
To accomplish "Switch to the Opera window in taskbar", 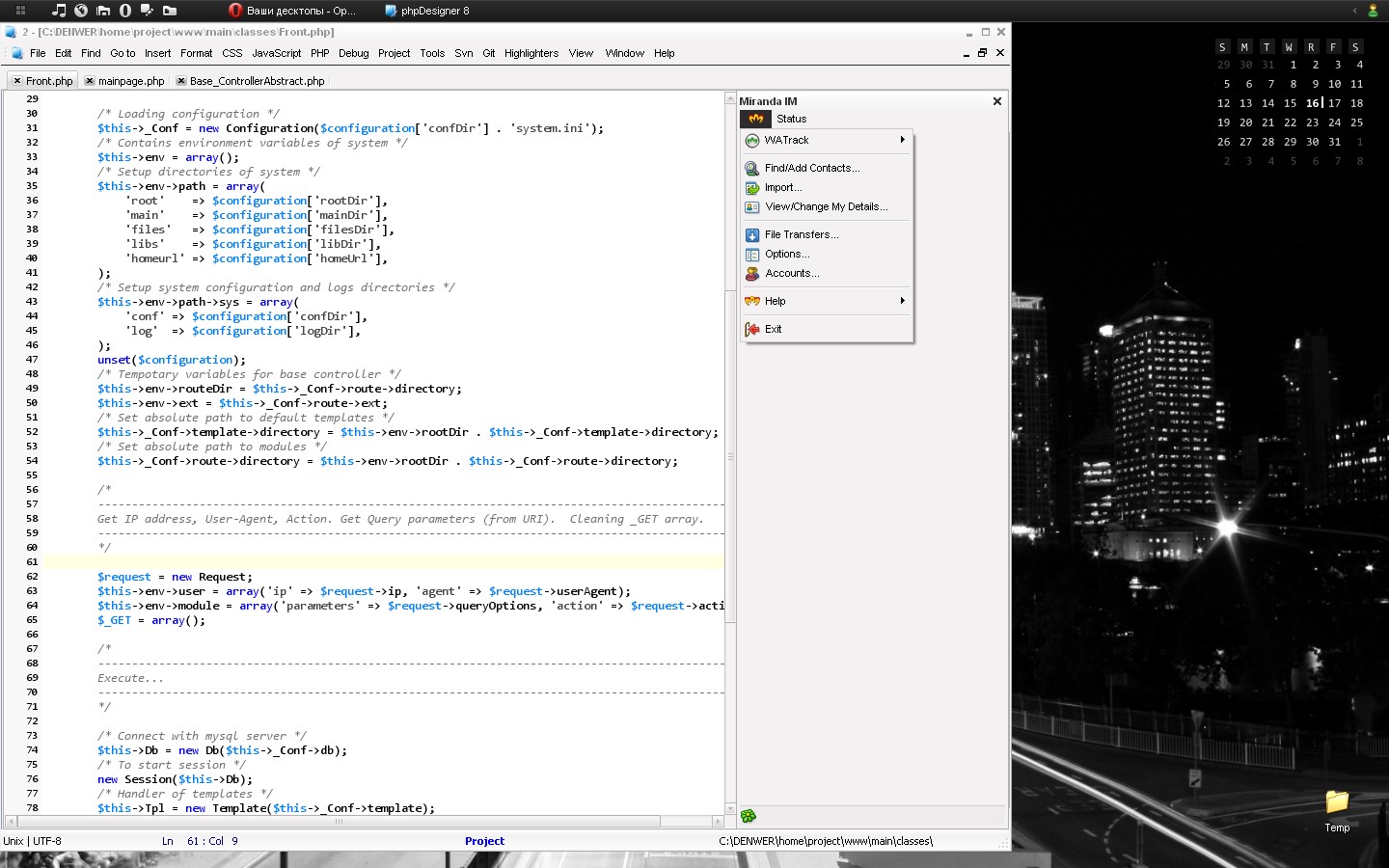I will (292, 11).
